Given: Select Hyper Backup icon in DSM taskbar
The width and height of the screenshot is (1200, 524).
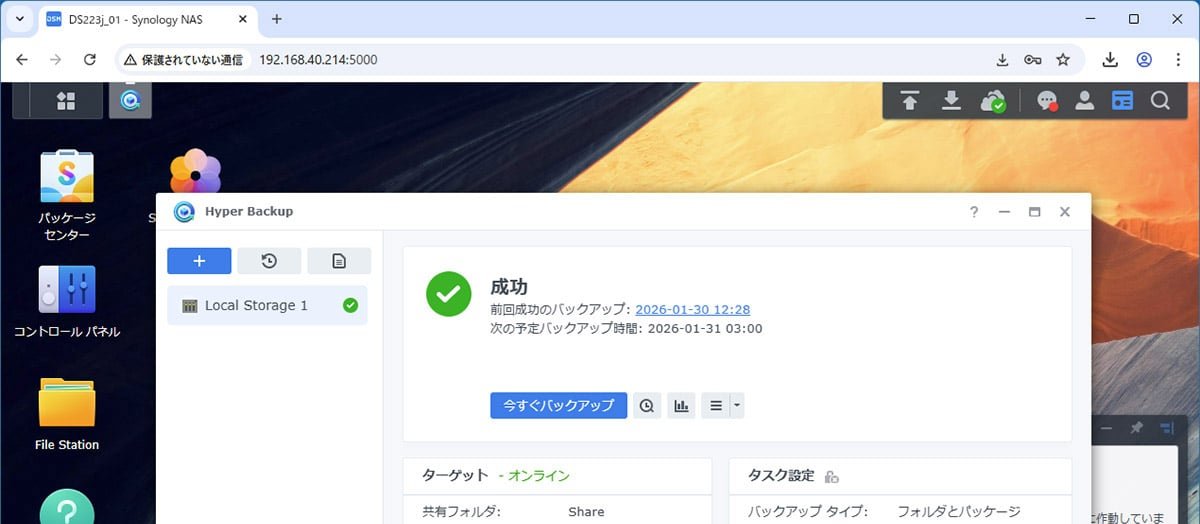Looking at the screenshot, I should 130,101.
